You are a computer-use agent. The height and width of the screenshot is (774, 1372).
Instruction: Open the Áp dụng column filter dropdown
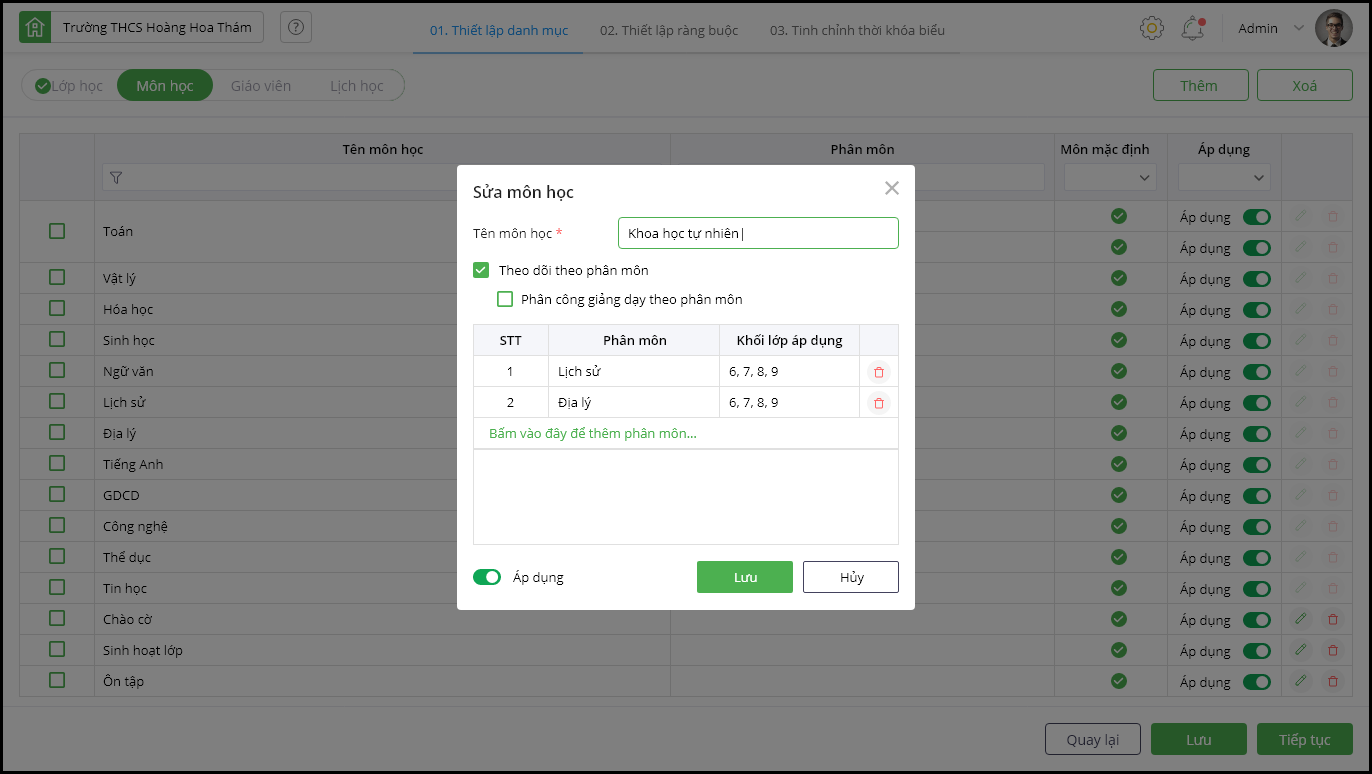point(1224,178)
